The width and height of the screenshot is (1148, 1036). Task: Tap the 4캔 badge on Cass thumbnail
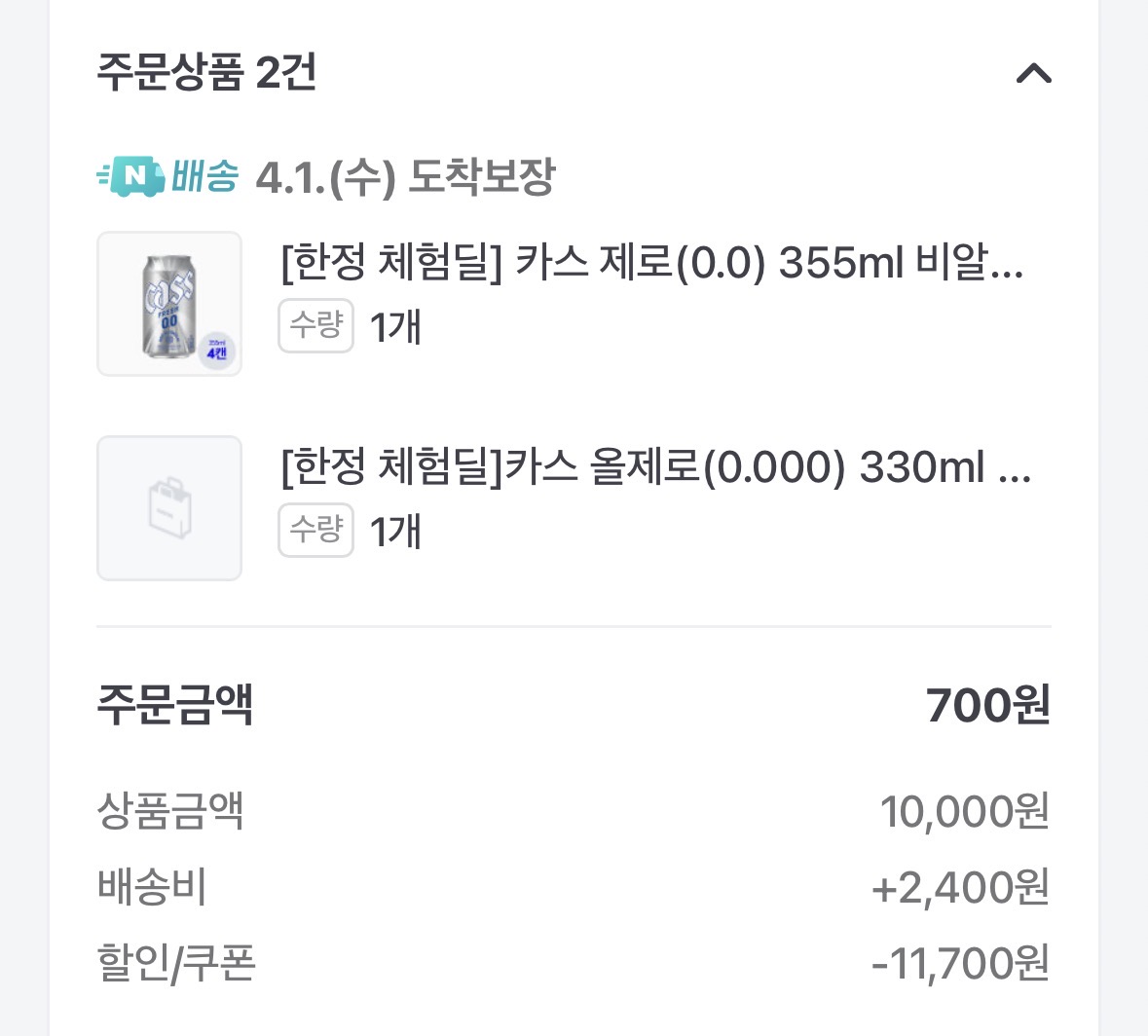[x=217, y=351]
